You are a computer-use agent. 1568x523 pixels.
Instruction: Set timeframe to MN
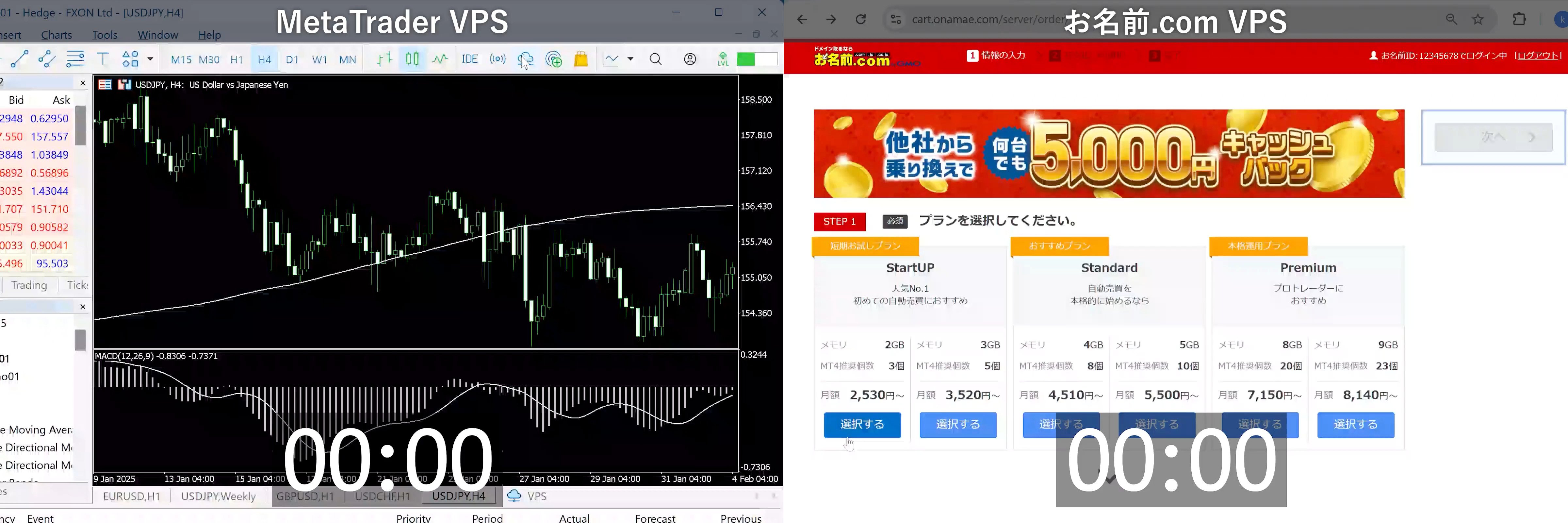pos(348,60)
